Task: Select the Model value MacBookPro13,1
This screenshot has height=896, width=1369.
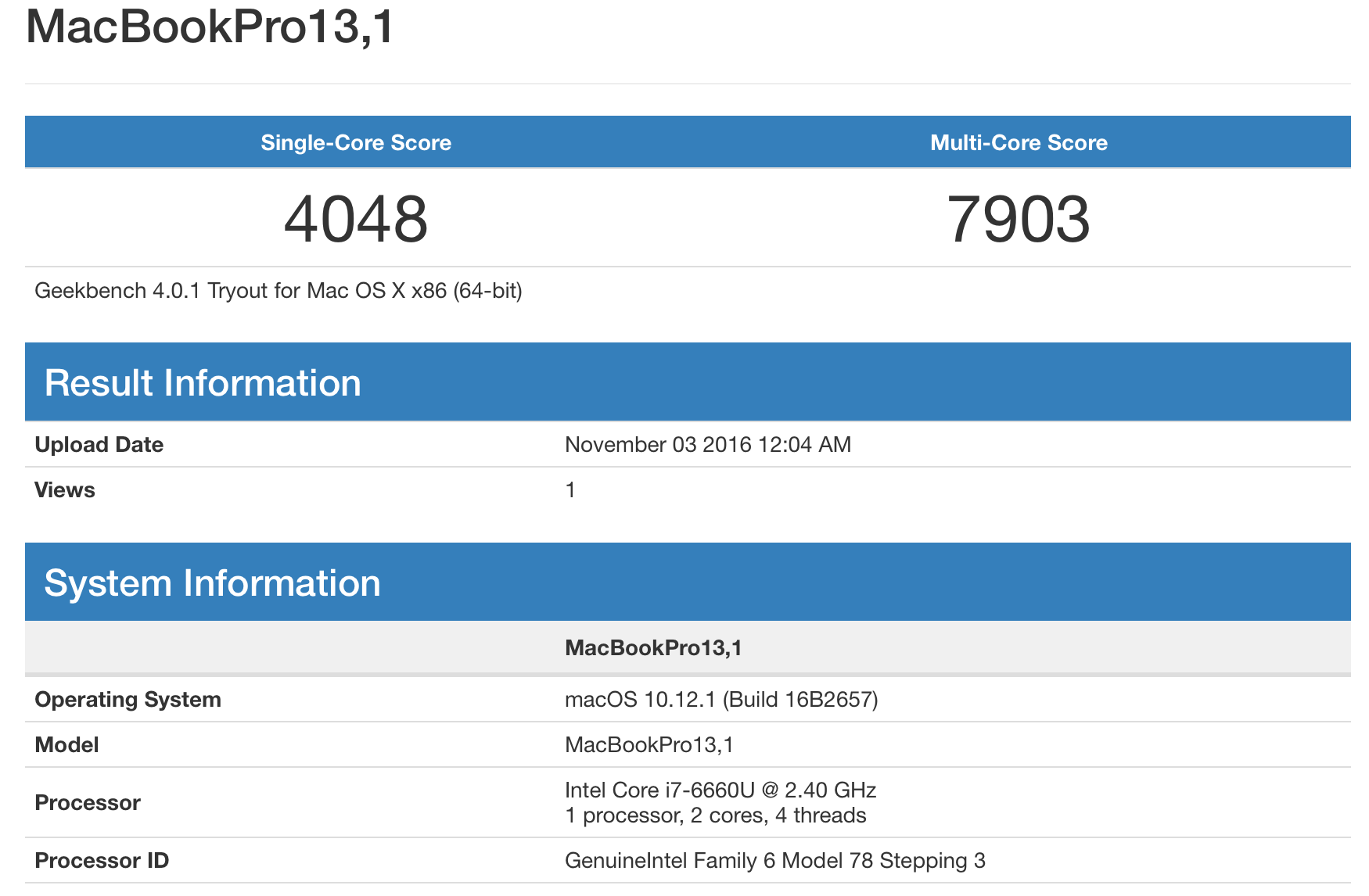Action: click(x=649, y=744)
